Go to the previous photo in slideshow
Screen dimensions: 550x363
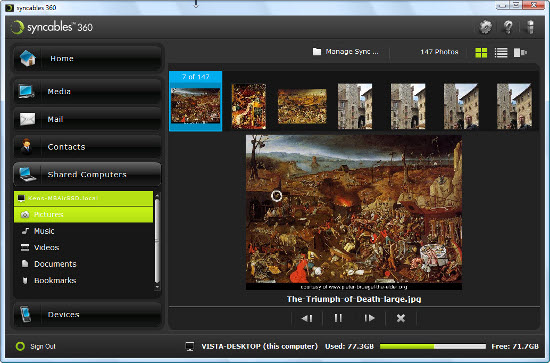307,318
